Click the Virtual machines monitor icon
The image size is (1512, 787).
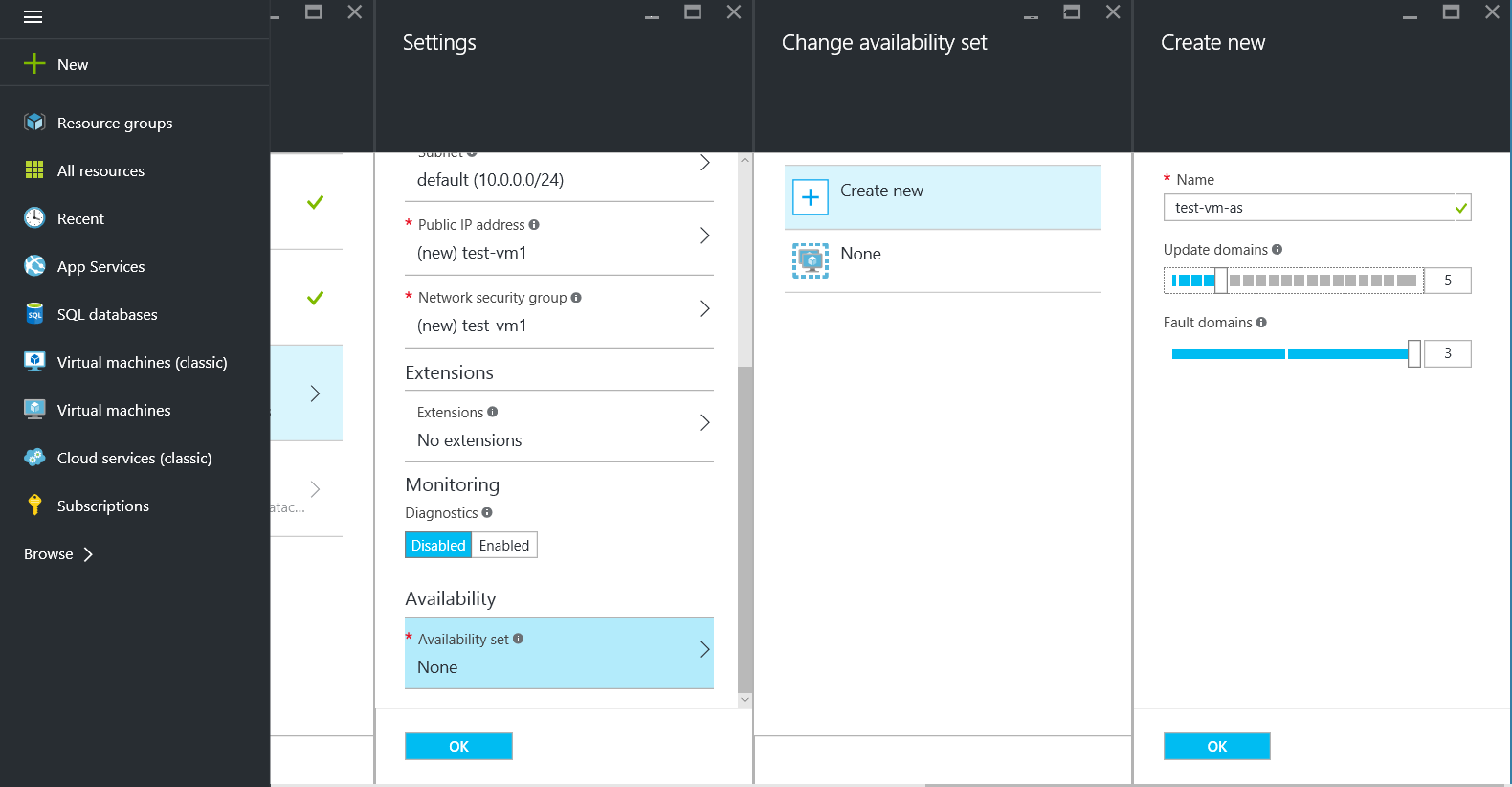coord(34,409)
